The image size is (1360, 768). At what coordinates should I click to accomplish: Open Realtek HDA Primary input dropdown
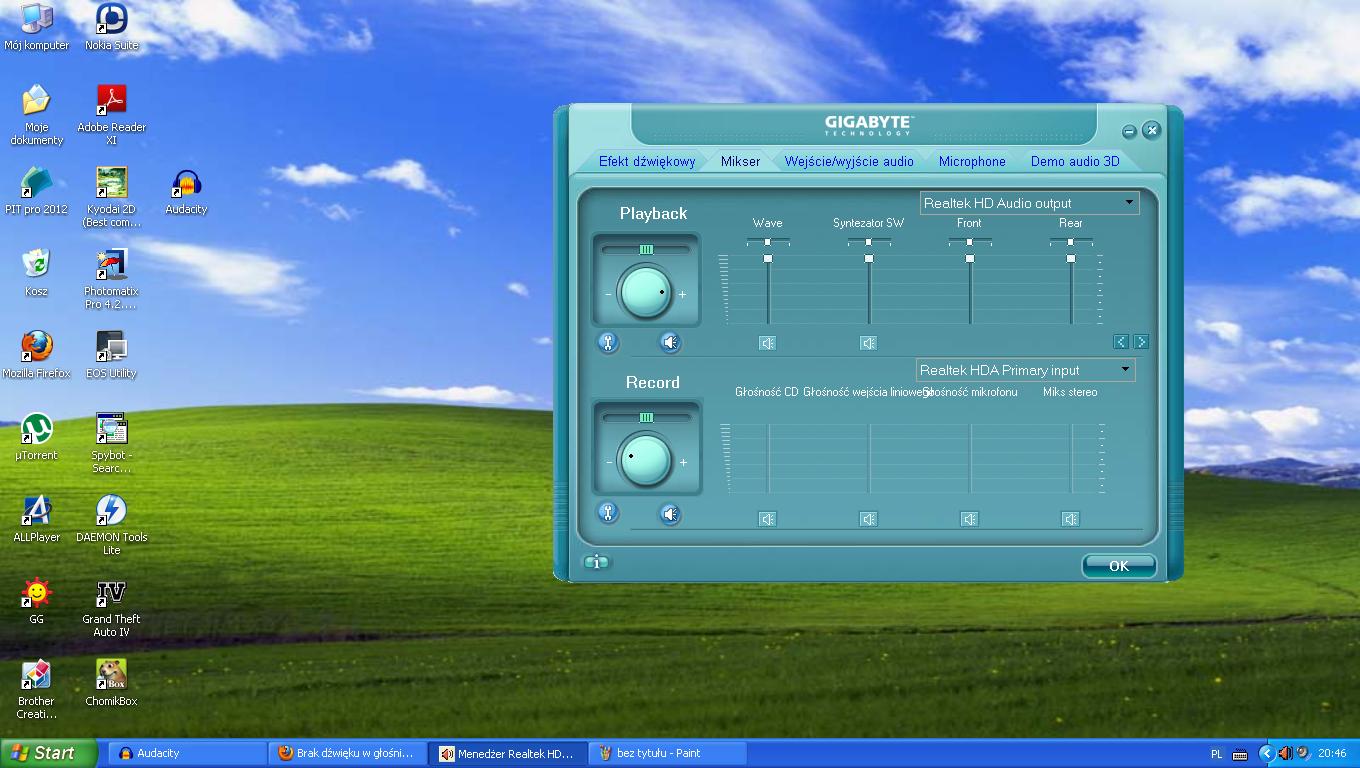1025,370
